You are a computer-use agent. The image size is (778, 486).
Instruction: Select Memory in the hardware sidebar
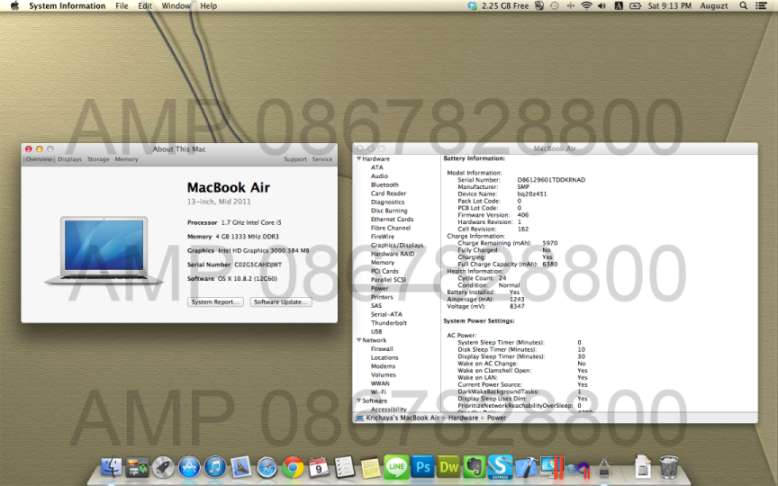(382, 263)
